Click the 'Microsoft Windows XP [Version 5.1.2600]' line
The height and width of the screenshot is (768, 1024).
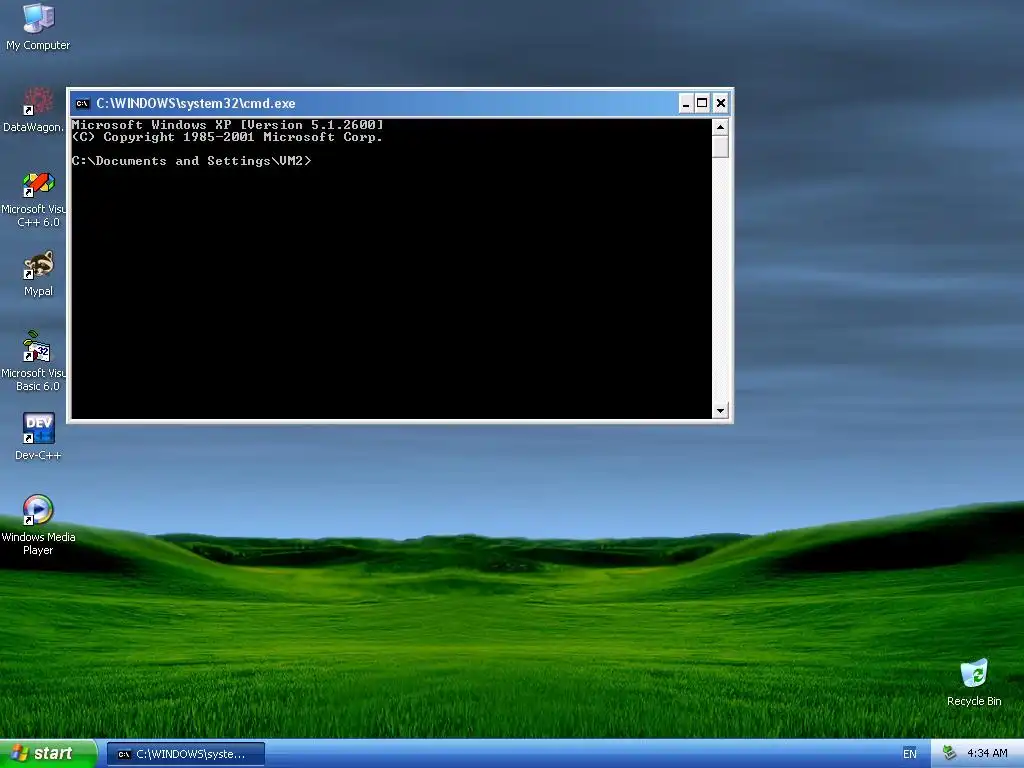[227, 125]
